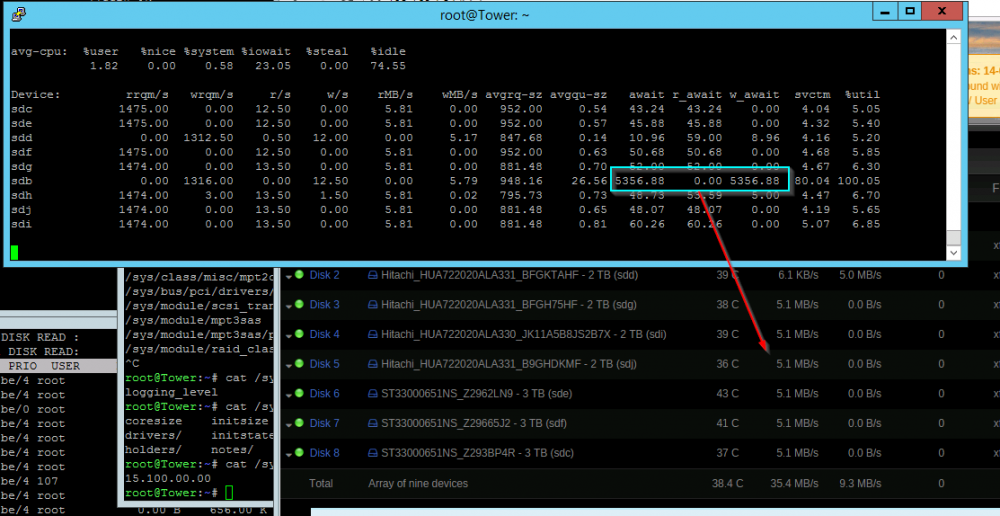Click the green status dot for Disk 3
Image resolution: width=1000 pixels, height=516 pixels.
click(299, 305)
